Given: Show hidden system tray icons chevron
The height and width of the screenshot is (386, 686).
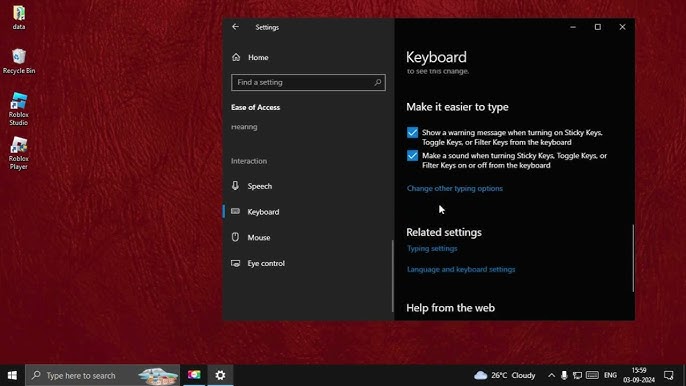Looking at the screenshot, I should 551,375.
